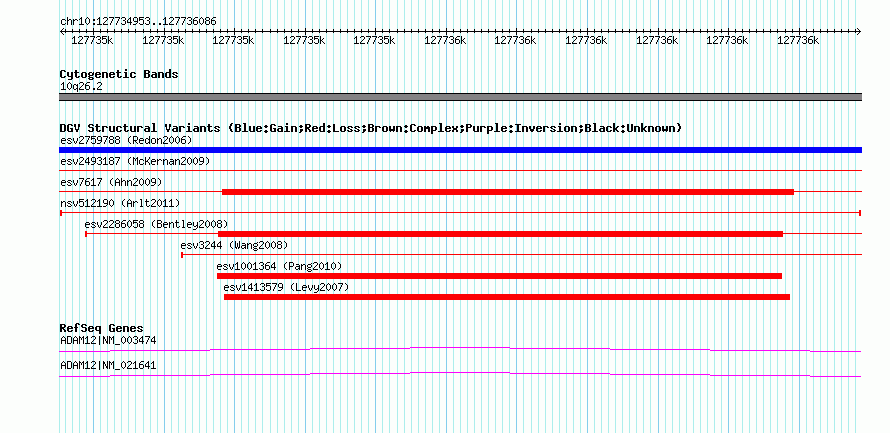Select the thick red esv2286058 loss bar
This screenshot has height=433, width=890.
tap(500, 234)
